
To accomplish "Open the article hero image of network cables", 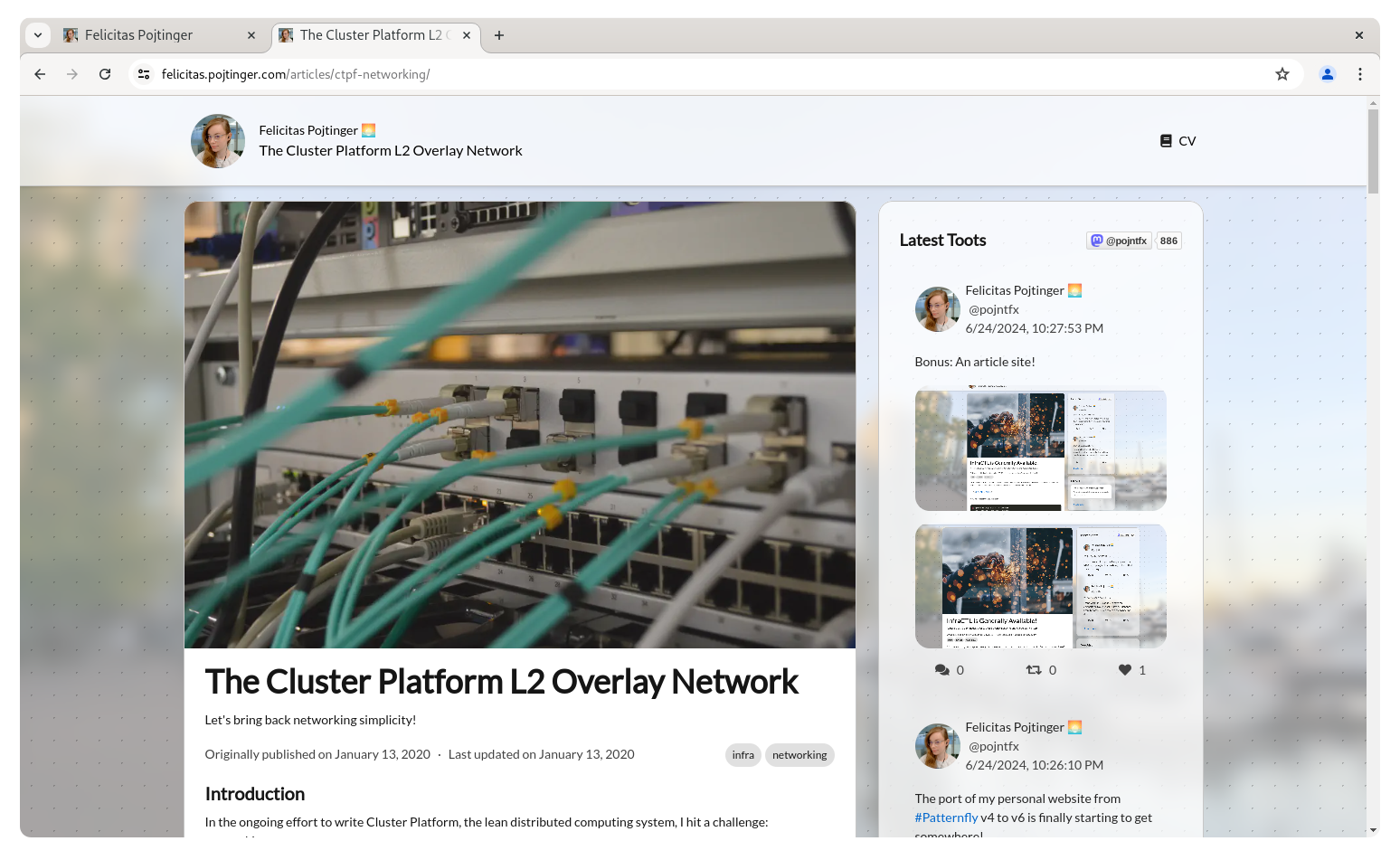I will [520, 425].
